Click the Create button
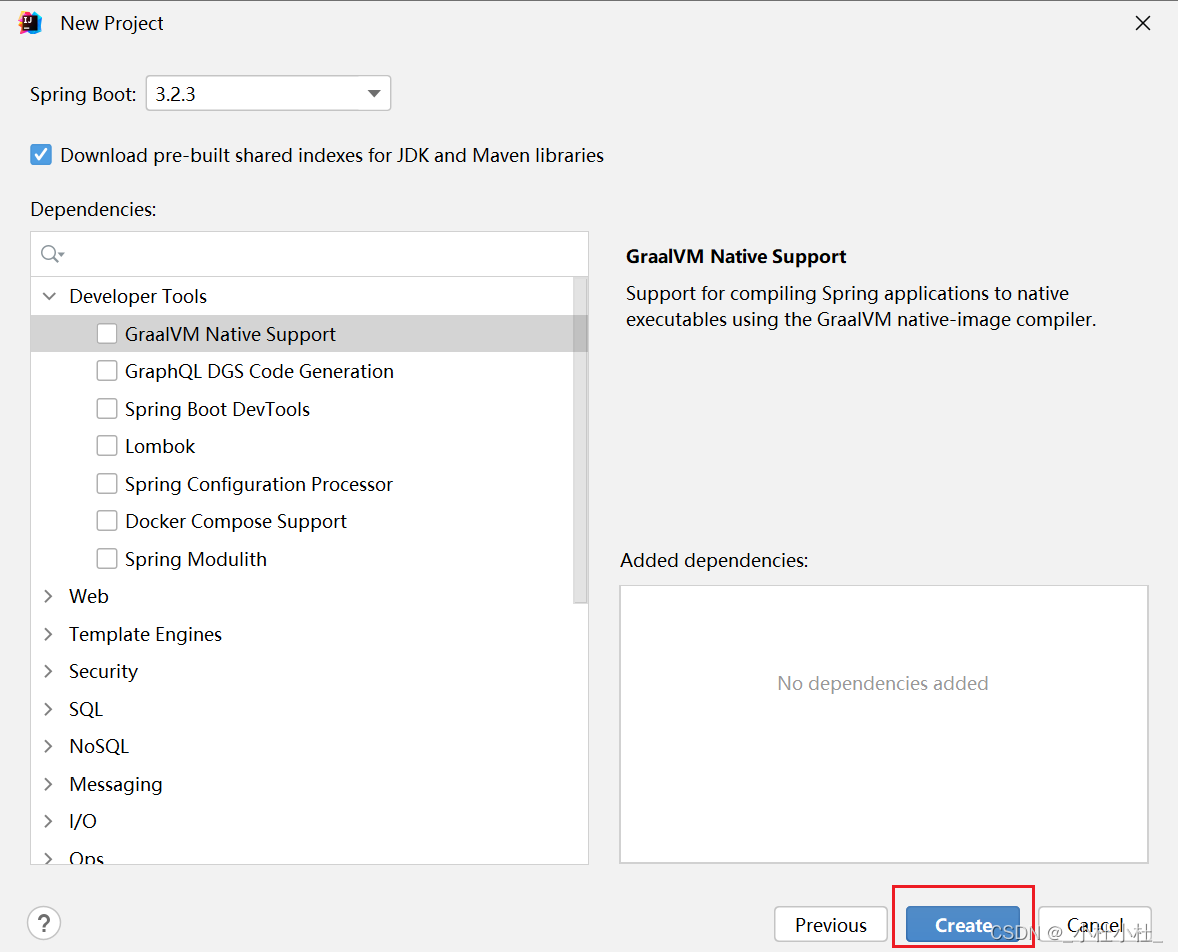The width and height of the screenshot is (1178, 952). pyautogui.click(x=962, y=924)
